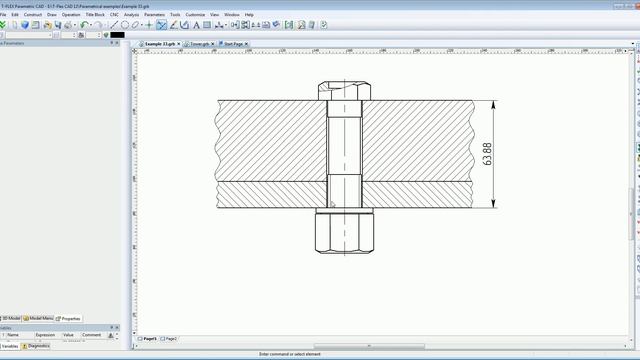Click the green undo arrow
The height and width of the screenshot is (360, 640).
point(84,25)
